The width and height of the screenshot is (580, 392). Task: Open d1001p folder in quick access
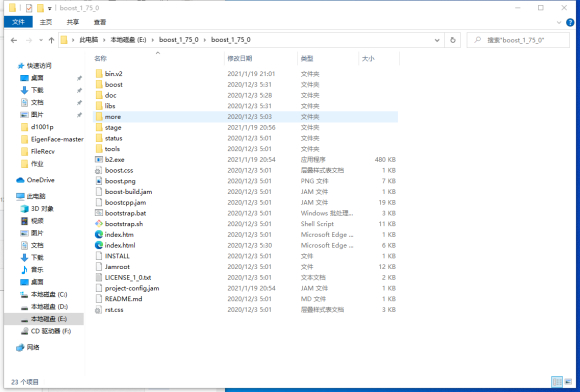click(37, 127)
